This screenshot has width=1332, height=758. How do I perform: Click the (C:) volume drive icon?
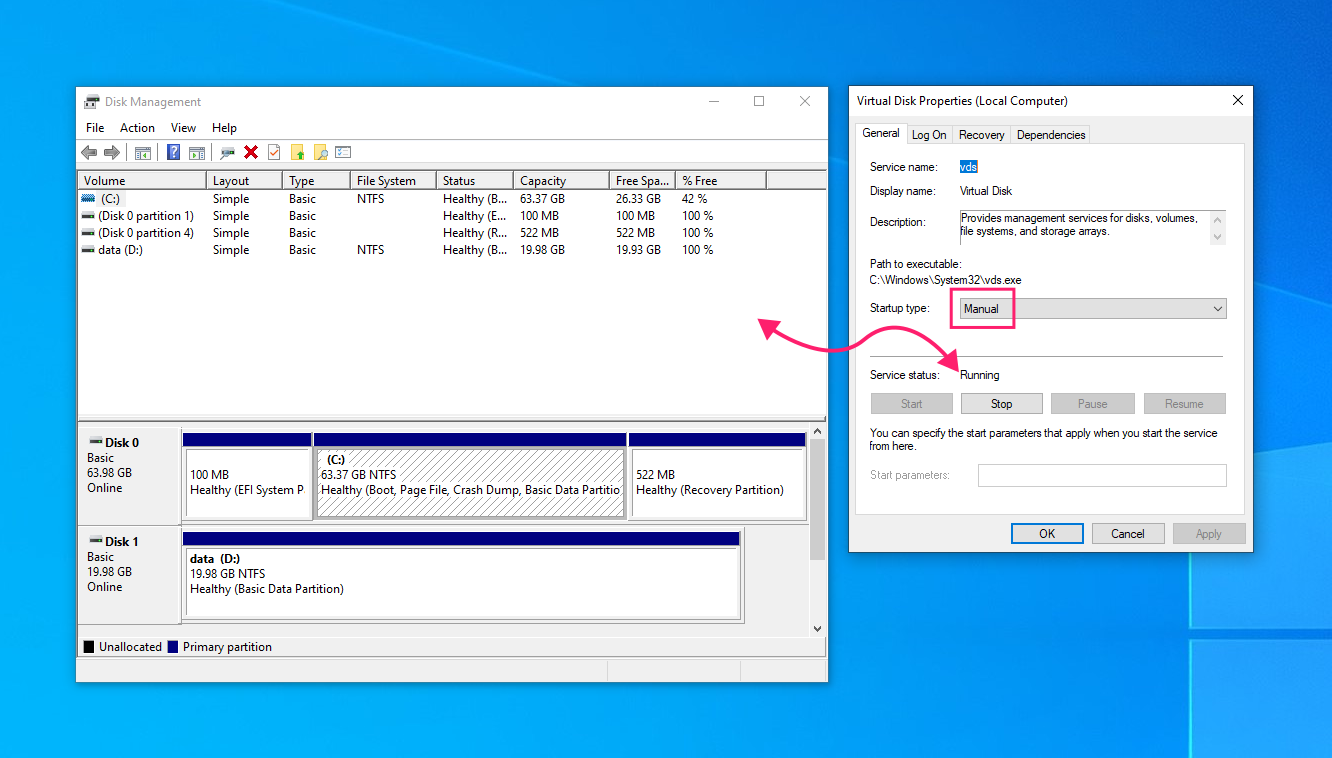pos(88,199)
